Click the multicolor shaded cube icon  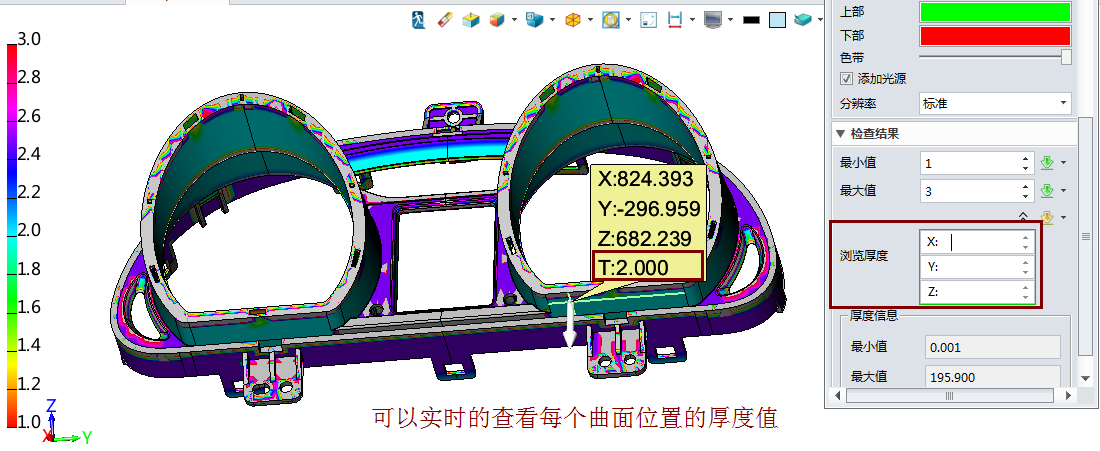496,19
